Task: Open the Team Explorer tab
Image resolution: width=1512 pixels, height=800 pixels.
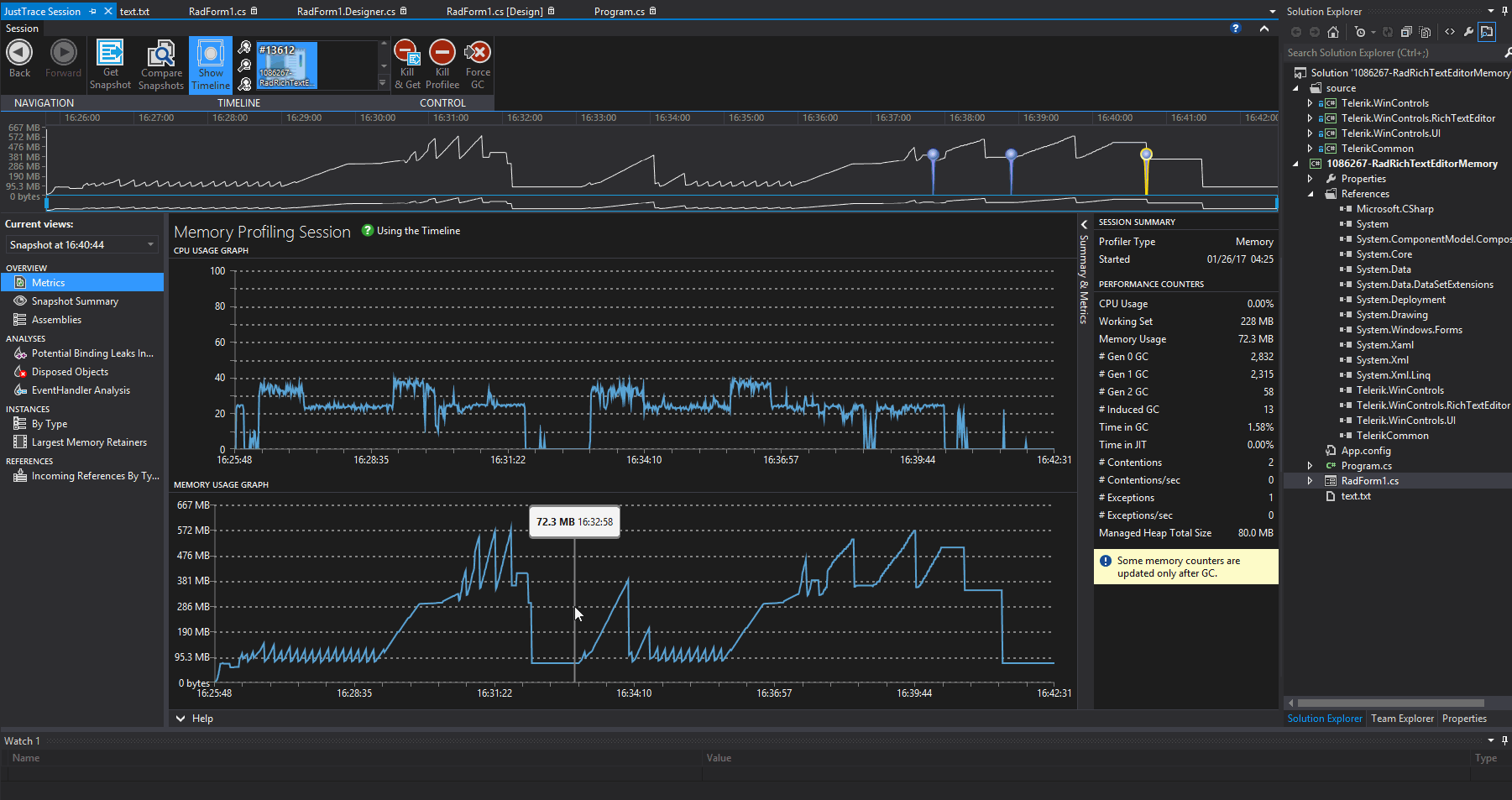Action: click(1402, 719)
